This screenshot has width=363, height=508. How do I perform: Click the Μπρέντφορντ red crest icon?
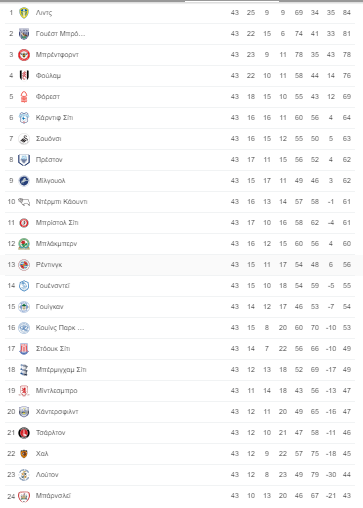pos(24,55)
